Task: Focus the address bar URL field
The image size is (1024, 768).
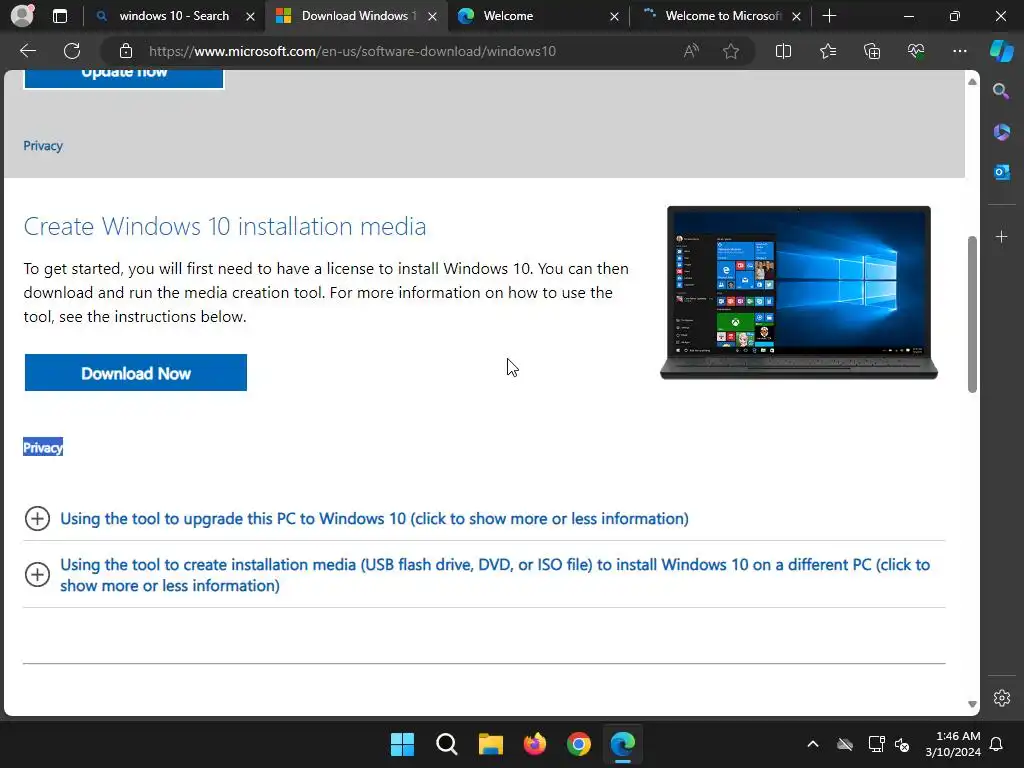Action: tap(353, 51)
